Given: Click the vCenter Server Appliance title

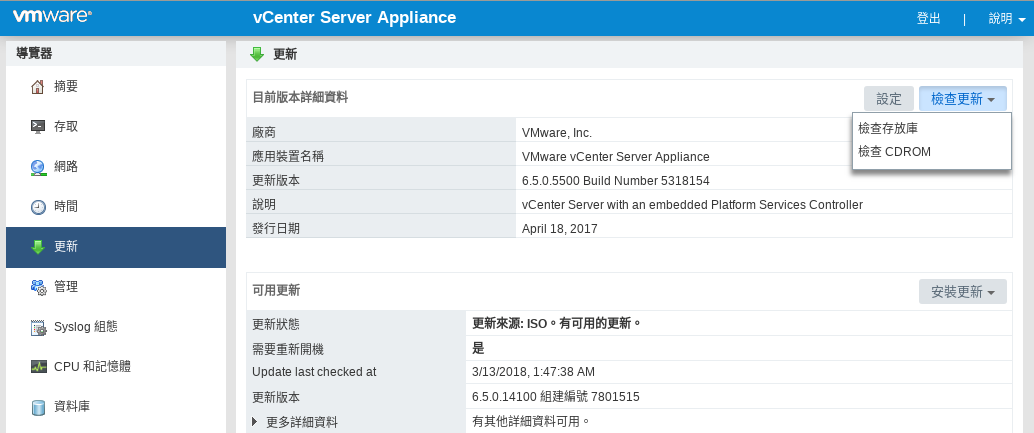Looking at the screenshot, I should (355, 17).
